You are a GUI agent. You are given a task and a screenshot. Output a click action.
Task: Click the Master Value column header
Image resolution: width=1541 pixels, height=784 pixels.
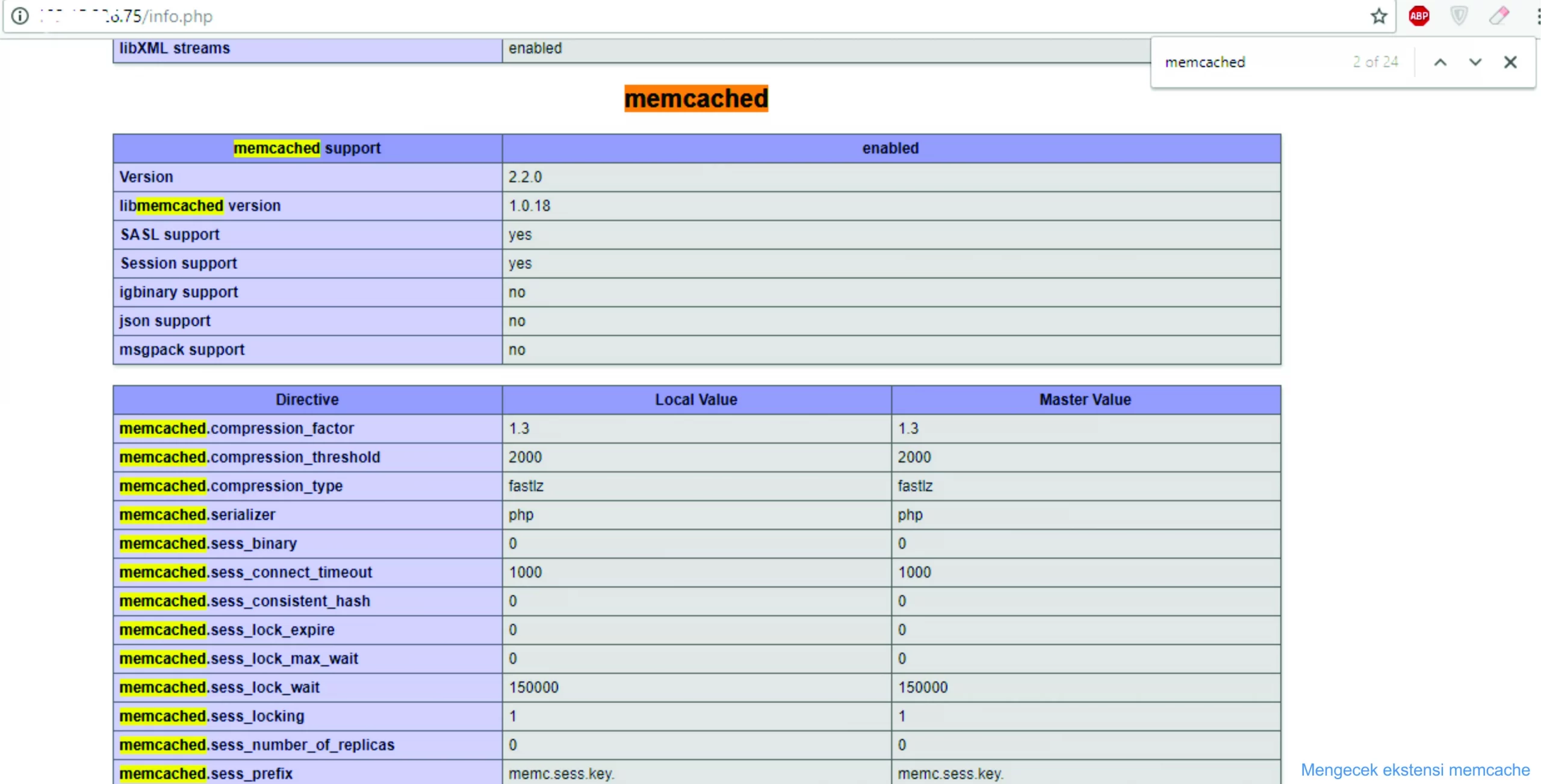(1085, 399)
